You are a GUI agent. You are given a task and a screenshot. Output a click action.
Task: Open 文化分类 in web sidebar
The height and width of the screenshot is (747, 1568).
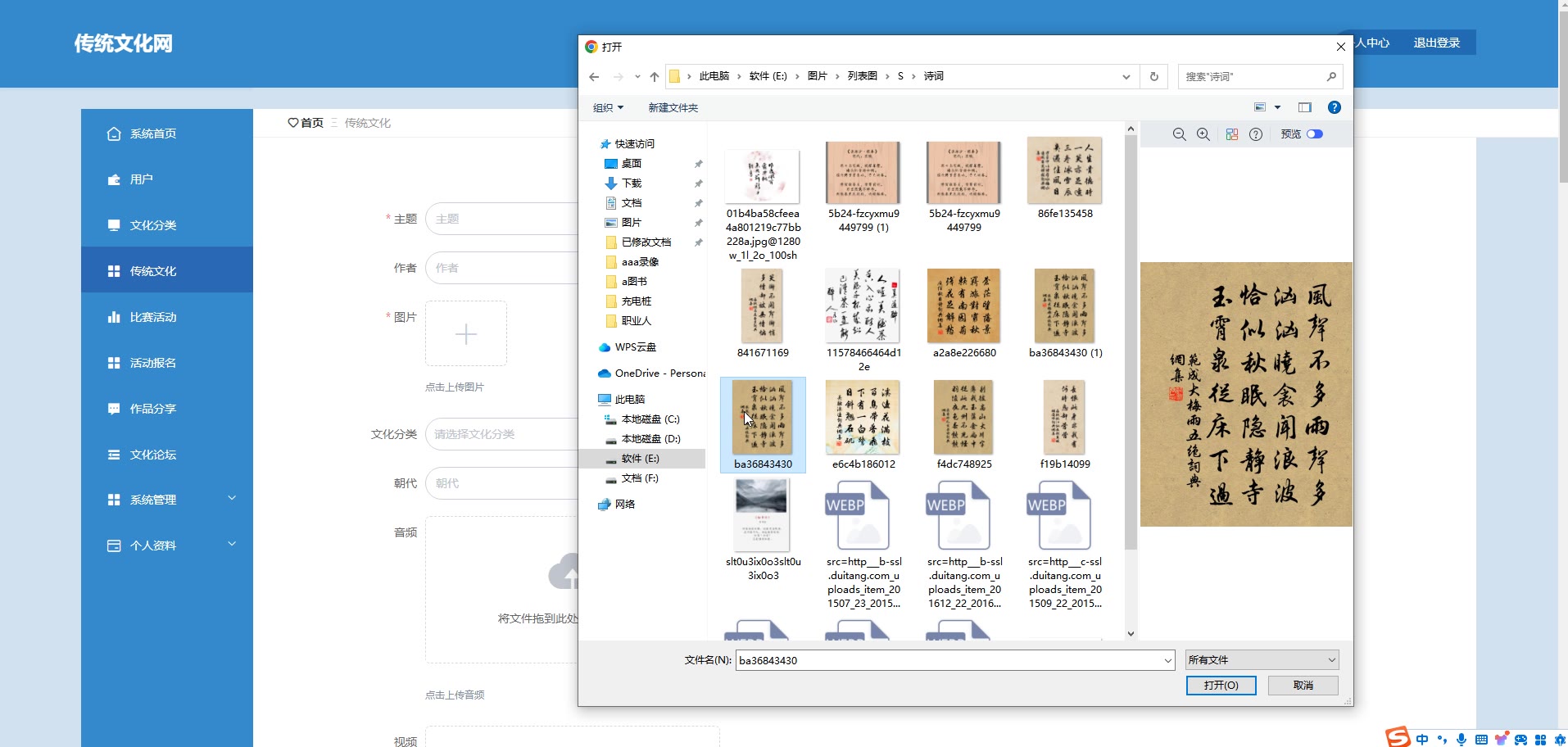[x=167, y=225]
